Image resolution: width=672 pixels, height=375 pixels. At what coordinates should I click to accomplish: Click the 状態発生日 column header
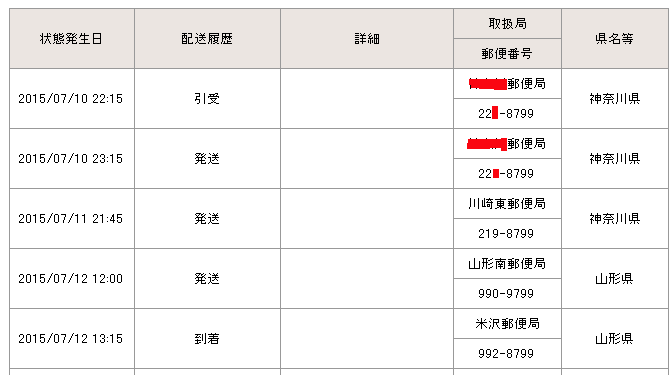(72, 39)
